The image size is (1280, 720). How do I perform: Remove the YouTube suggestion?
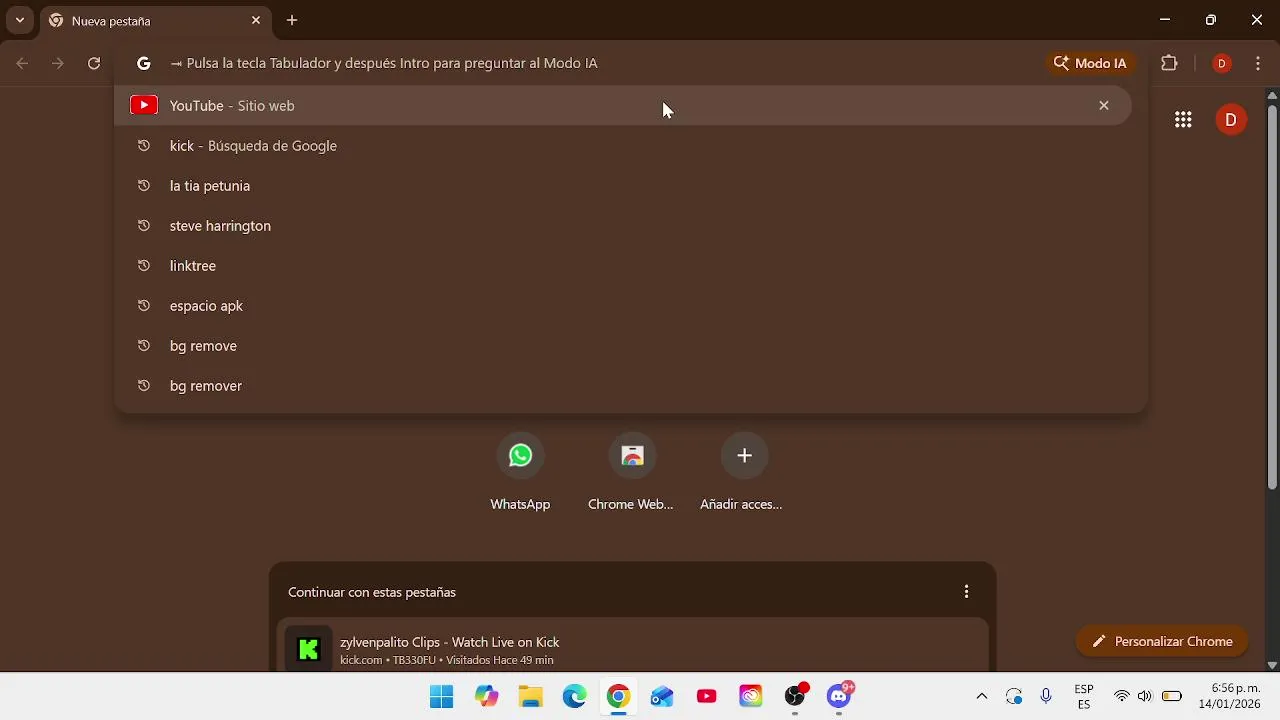(1104, 105)
